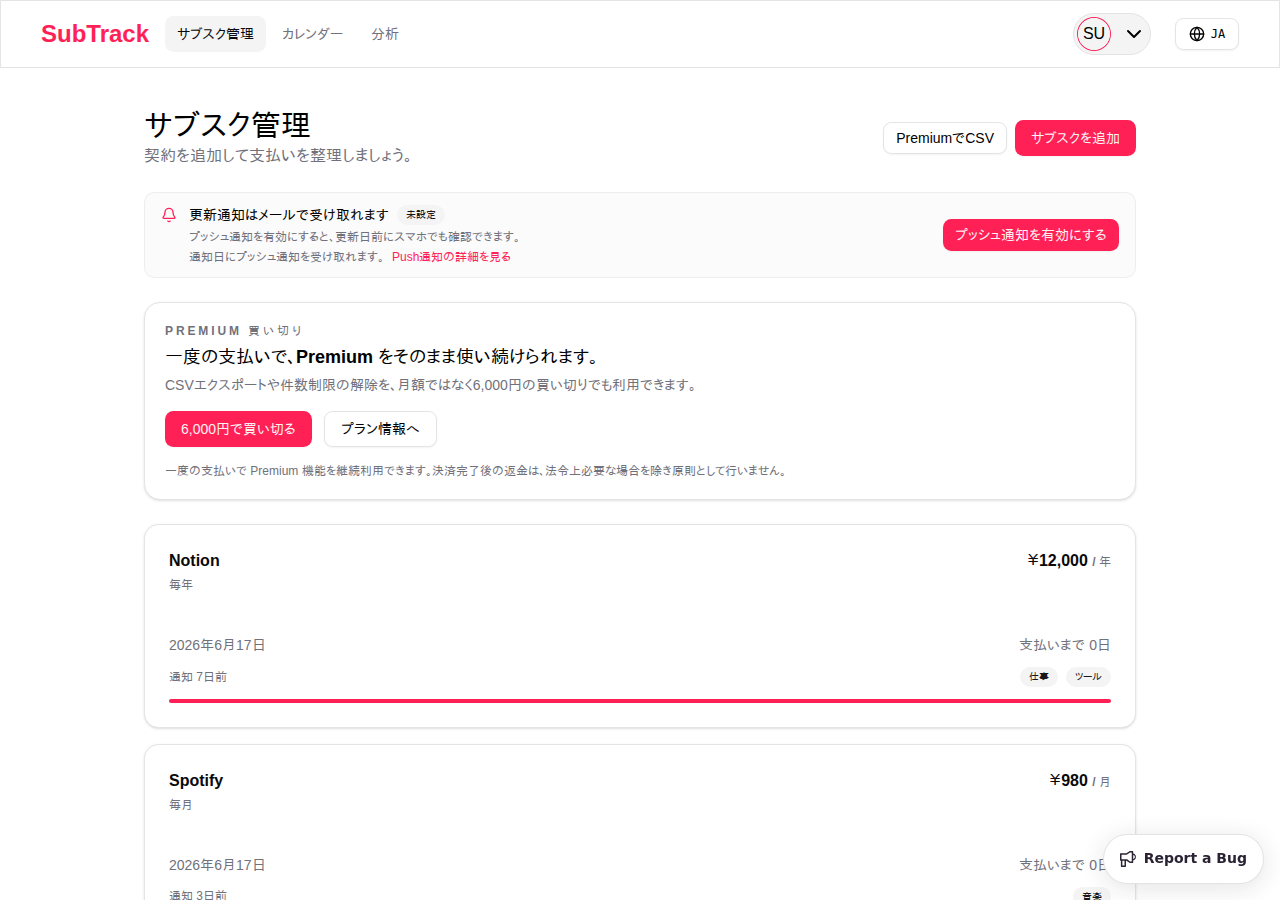
Task: Click the Notion payment progress bar
Action: click(640, 701)
